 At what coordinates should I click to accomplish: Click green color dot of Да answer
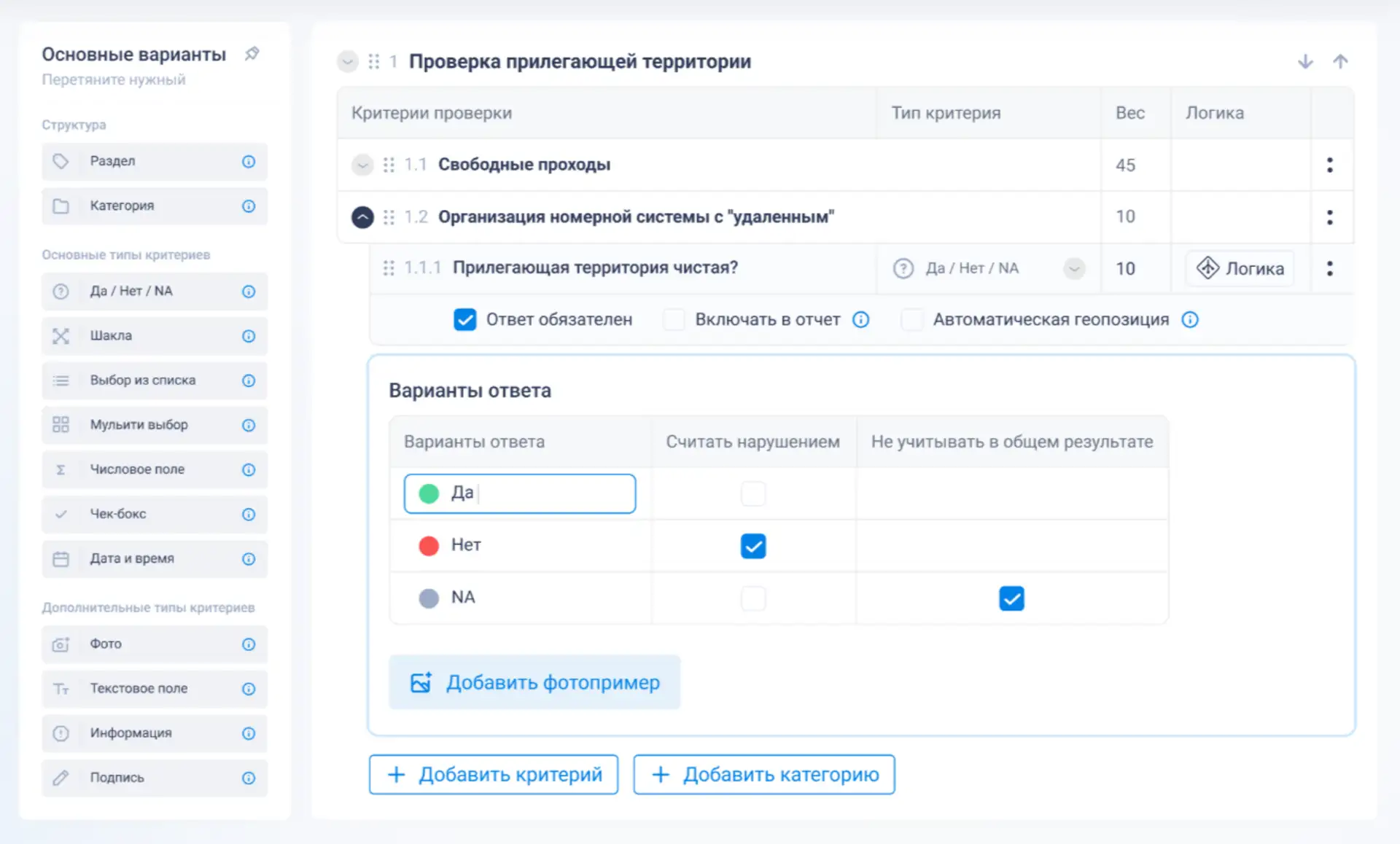coord(429,493)
